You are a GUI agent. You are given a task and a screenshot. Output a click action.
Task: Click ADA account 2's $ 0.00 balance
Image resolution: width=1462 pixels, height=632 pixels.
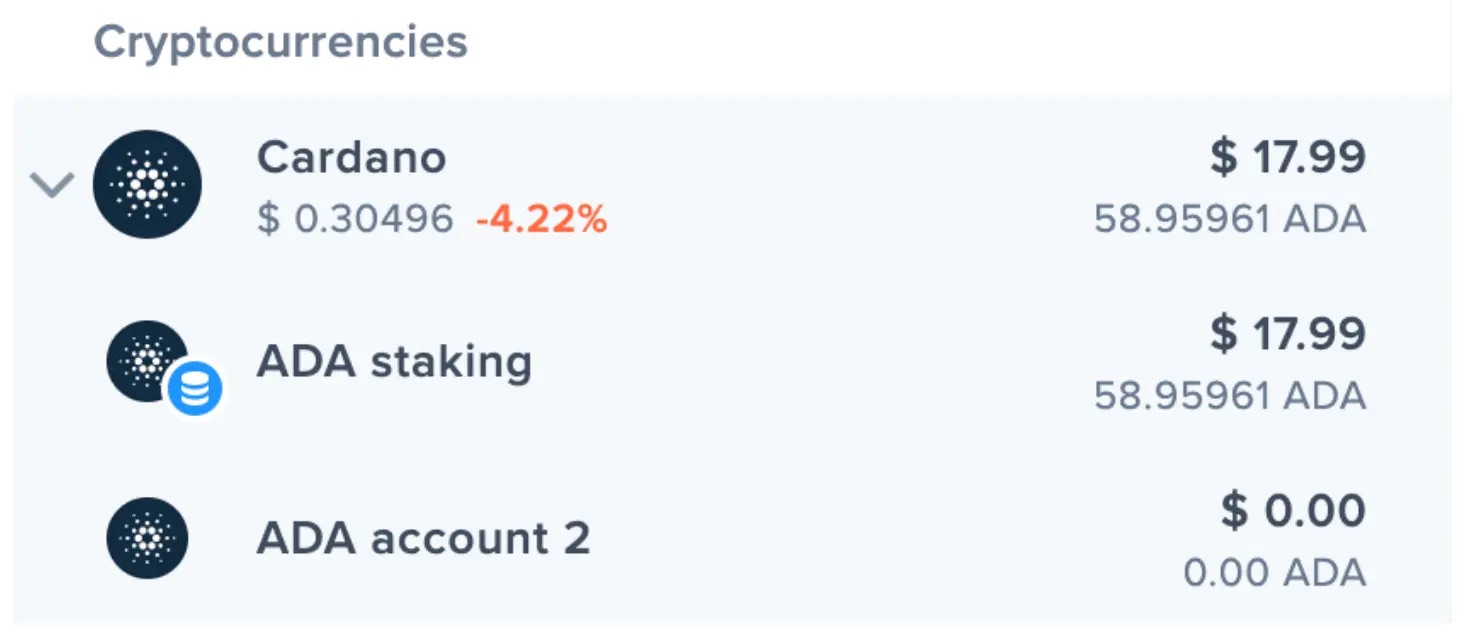click(x=1293, y=511)
